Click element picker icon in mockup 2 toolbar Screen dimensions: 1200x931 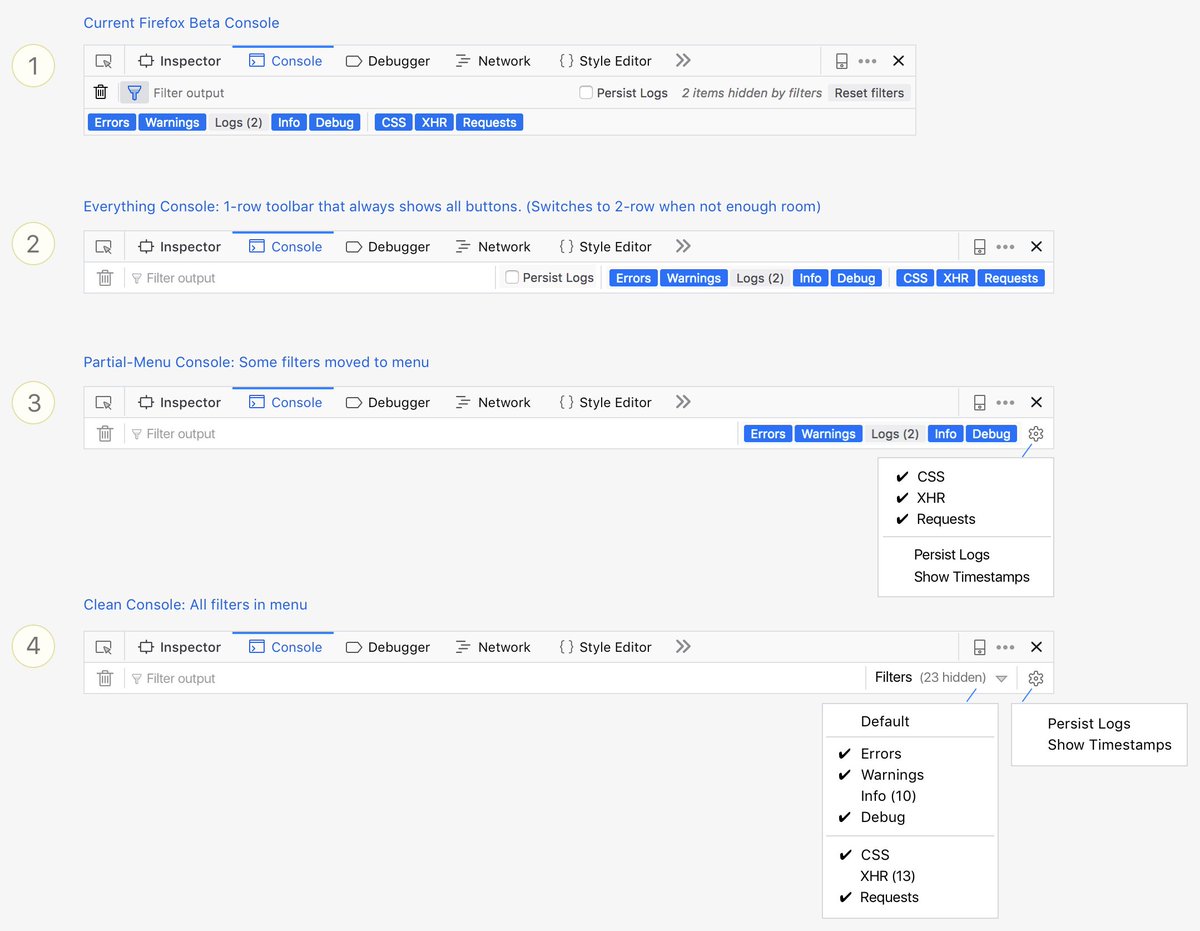coord(103,247)
